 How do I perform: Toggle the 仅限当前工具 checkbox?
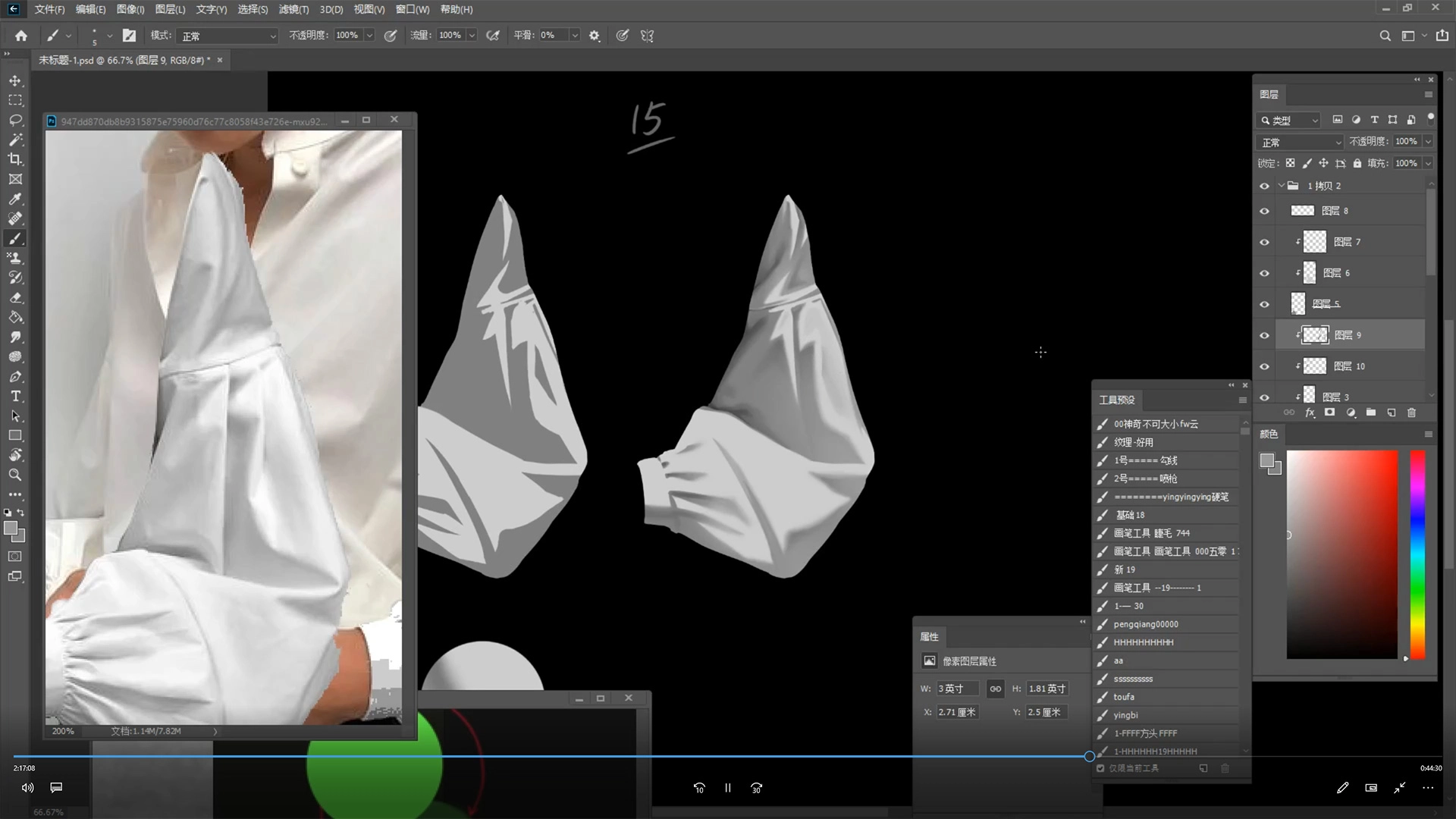[1100, 768]
